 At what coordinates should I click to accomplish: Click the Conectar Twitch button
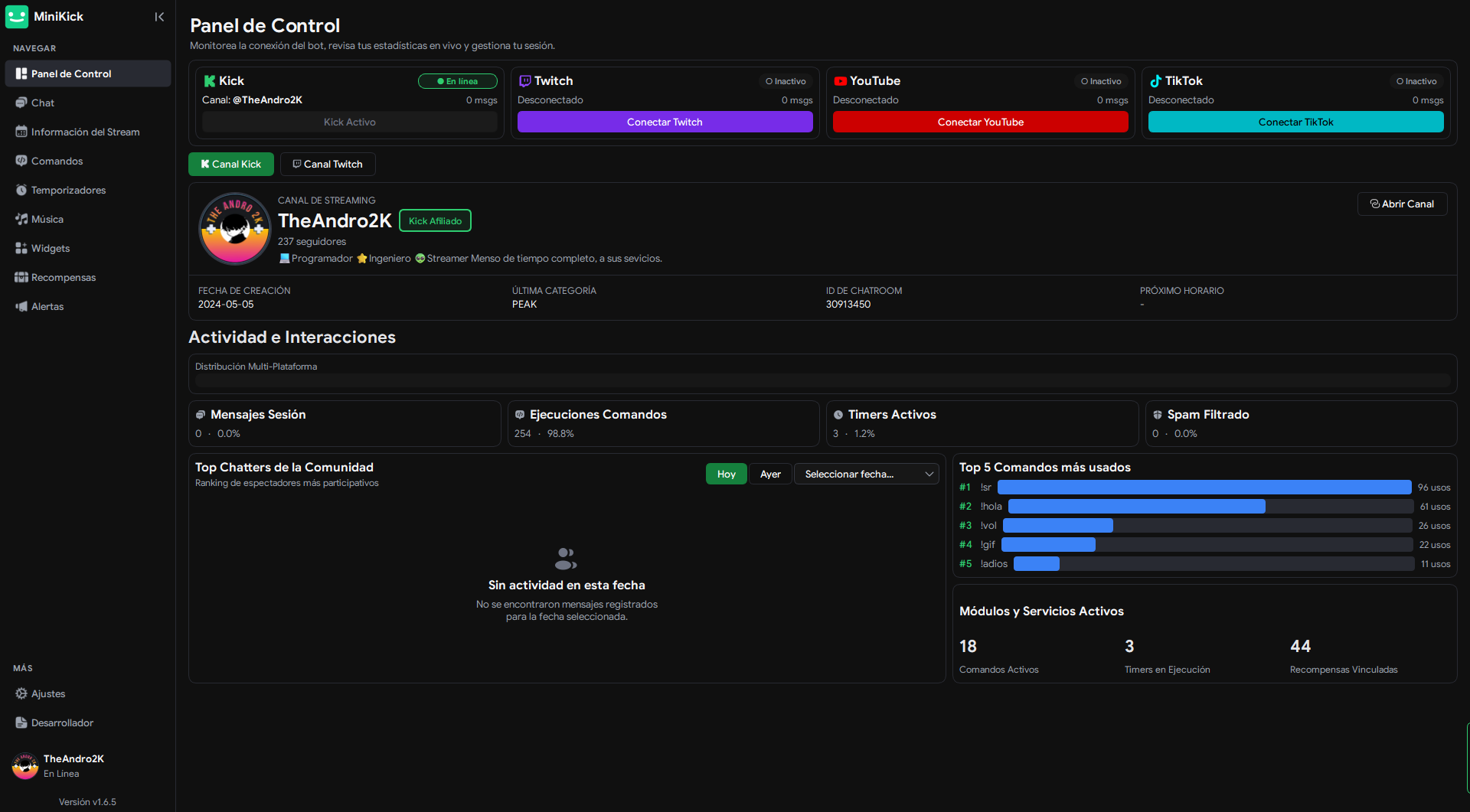point(665,122)
